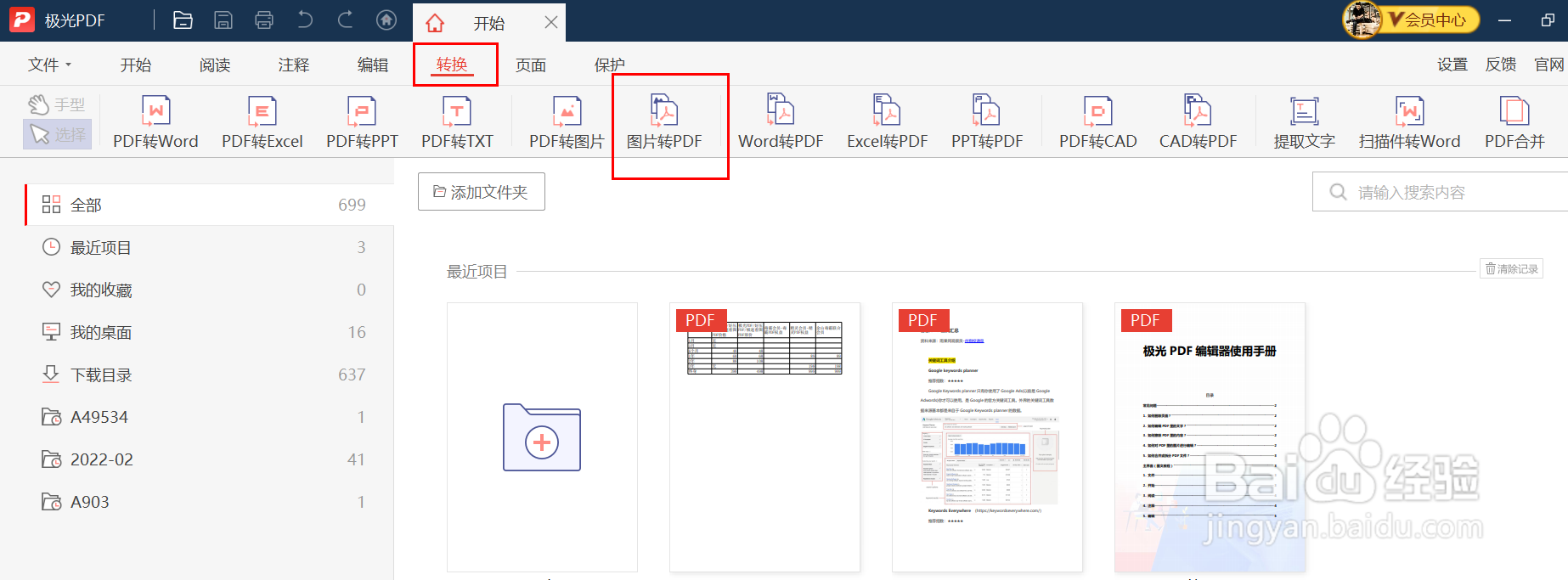This screenshot has width=1568, height=580.
Task: Open 官网 website link
Action: tap(1549, 65)
